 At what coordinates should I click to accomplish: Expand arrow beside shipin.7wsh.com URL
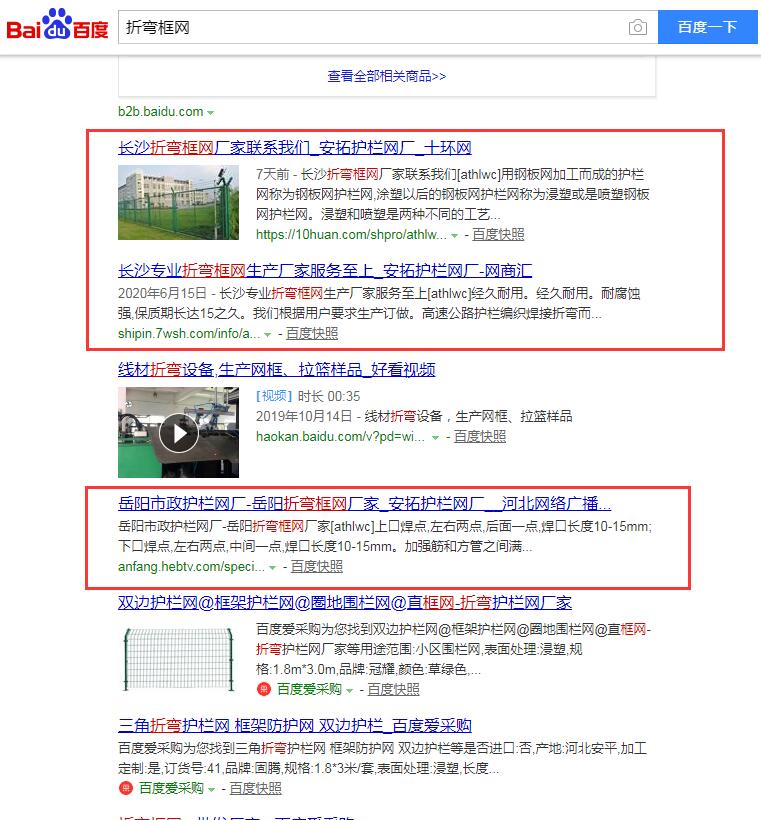coord(267,335)
